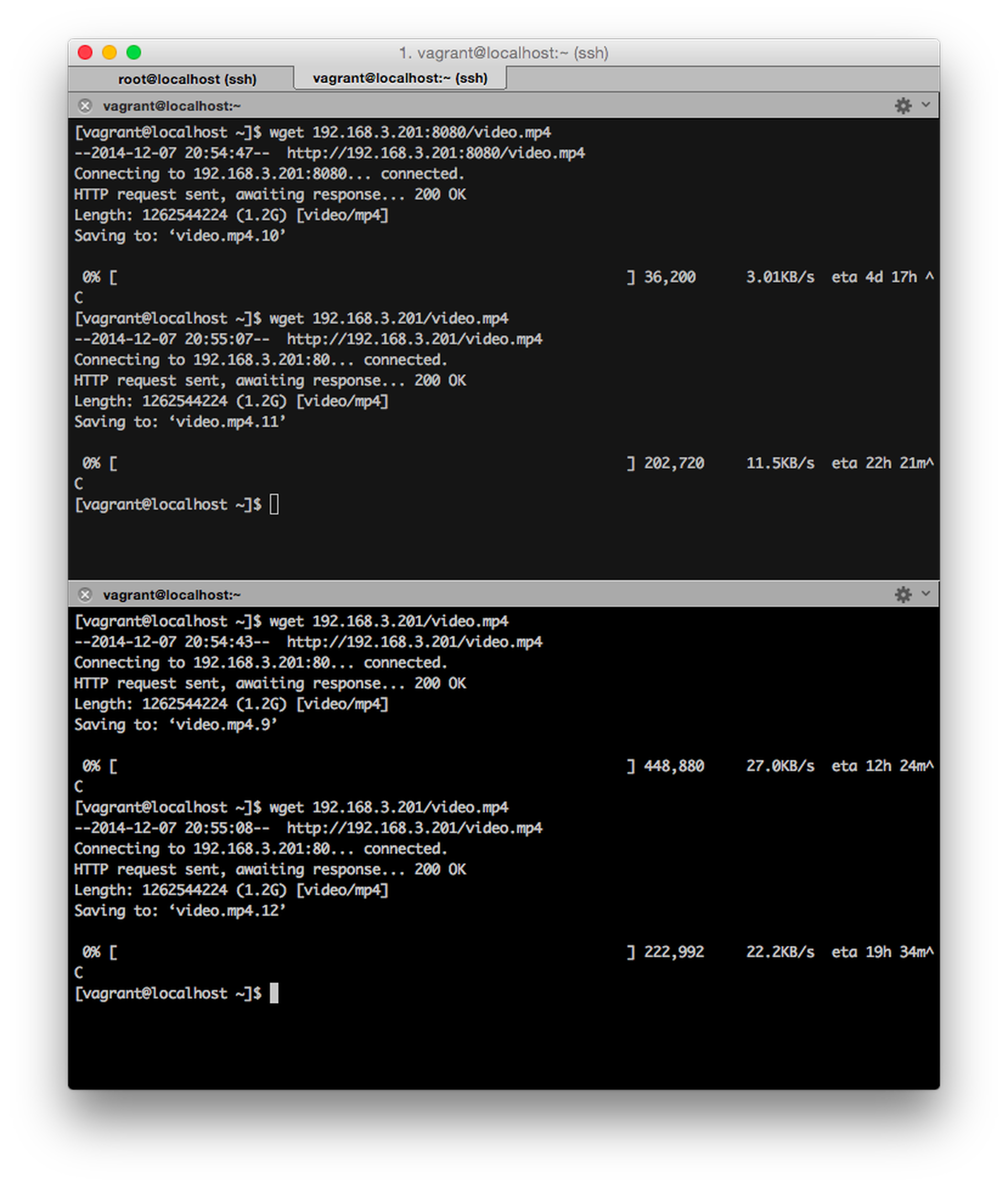
Task: Click the red close window button
Action: click(85, 53)
